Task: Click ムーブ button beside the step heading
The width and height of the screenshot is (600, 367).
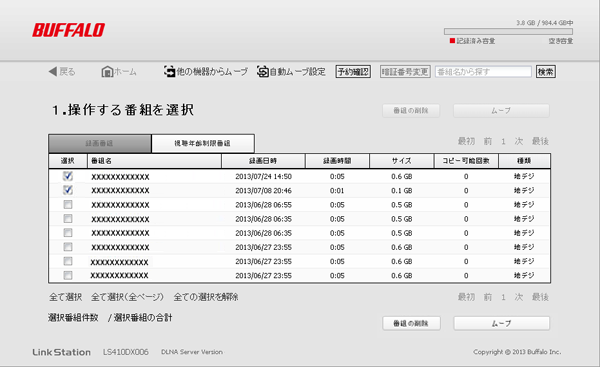Action: pos(501,111)
